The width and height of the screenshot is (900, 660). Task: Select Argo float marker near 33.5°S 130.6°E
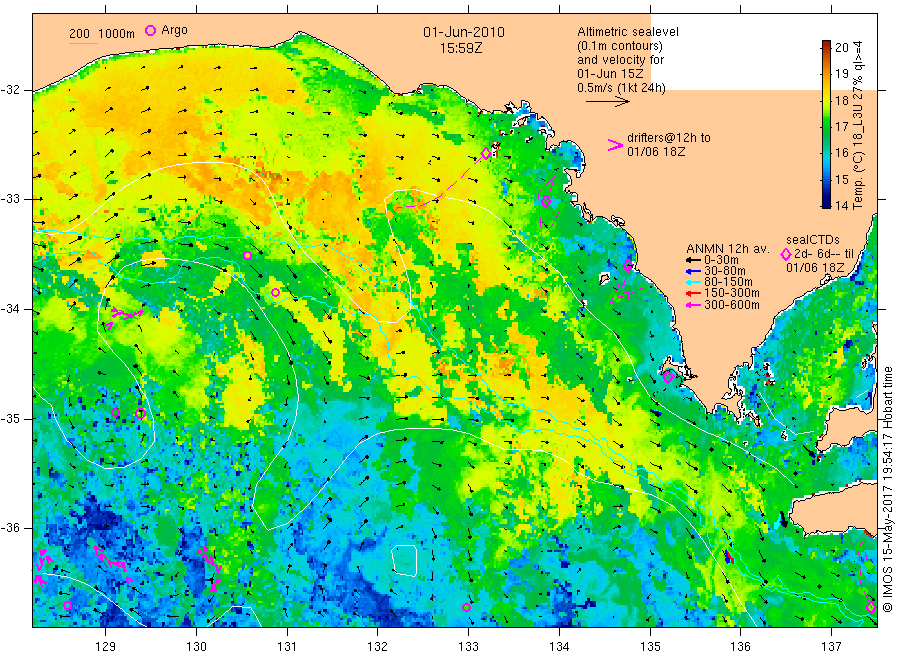click(247, 255)
